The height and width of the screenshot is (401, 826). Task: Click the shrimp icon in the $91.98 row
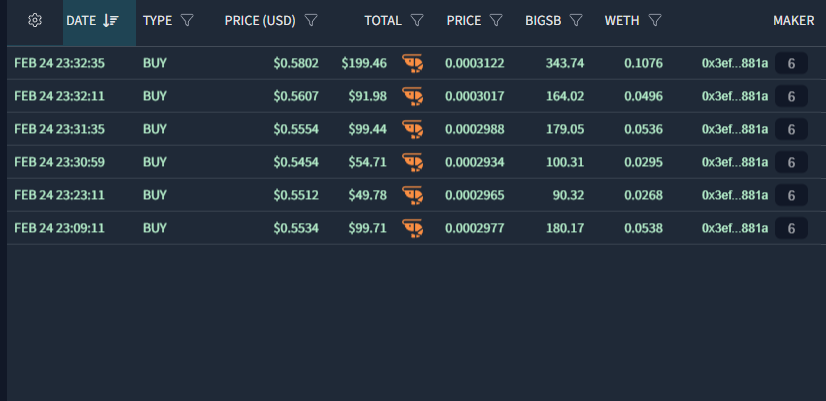[413, 96]
